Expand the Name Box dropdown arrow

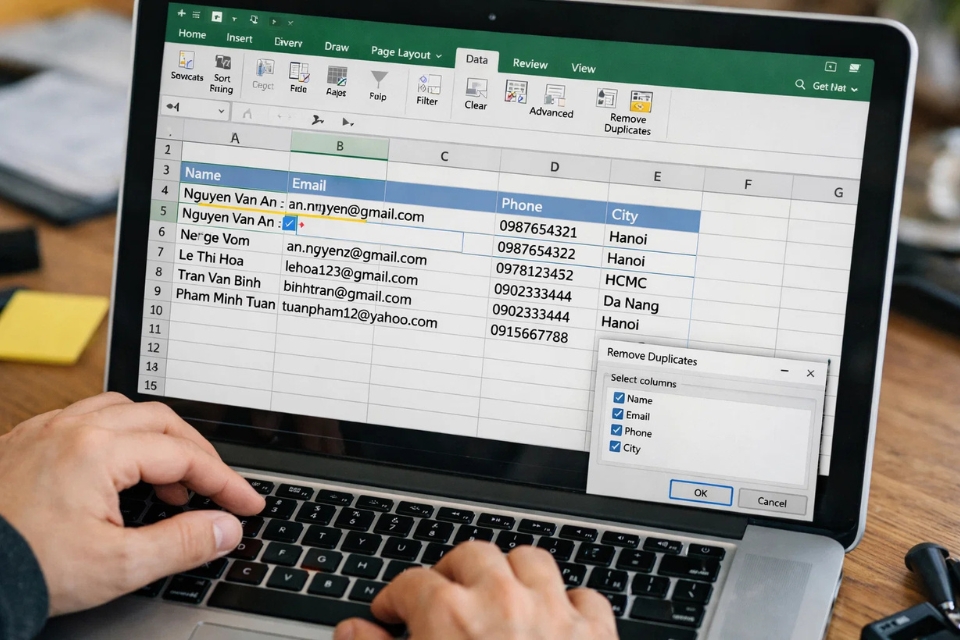[x=220, y=111]
